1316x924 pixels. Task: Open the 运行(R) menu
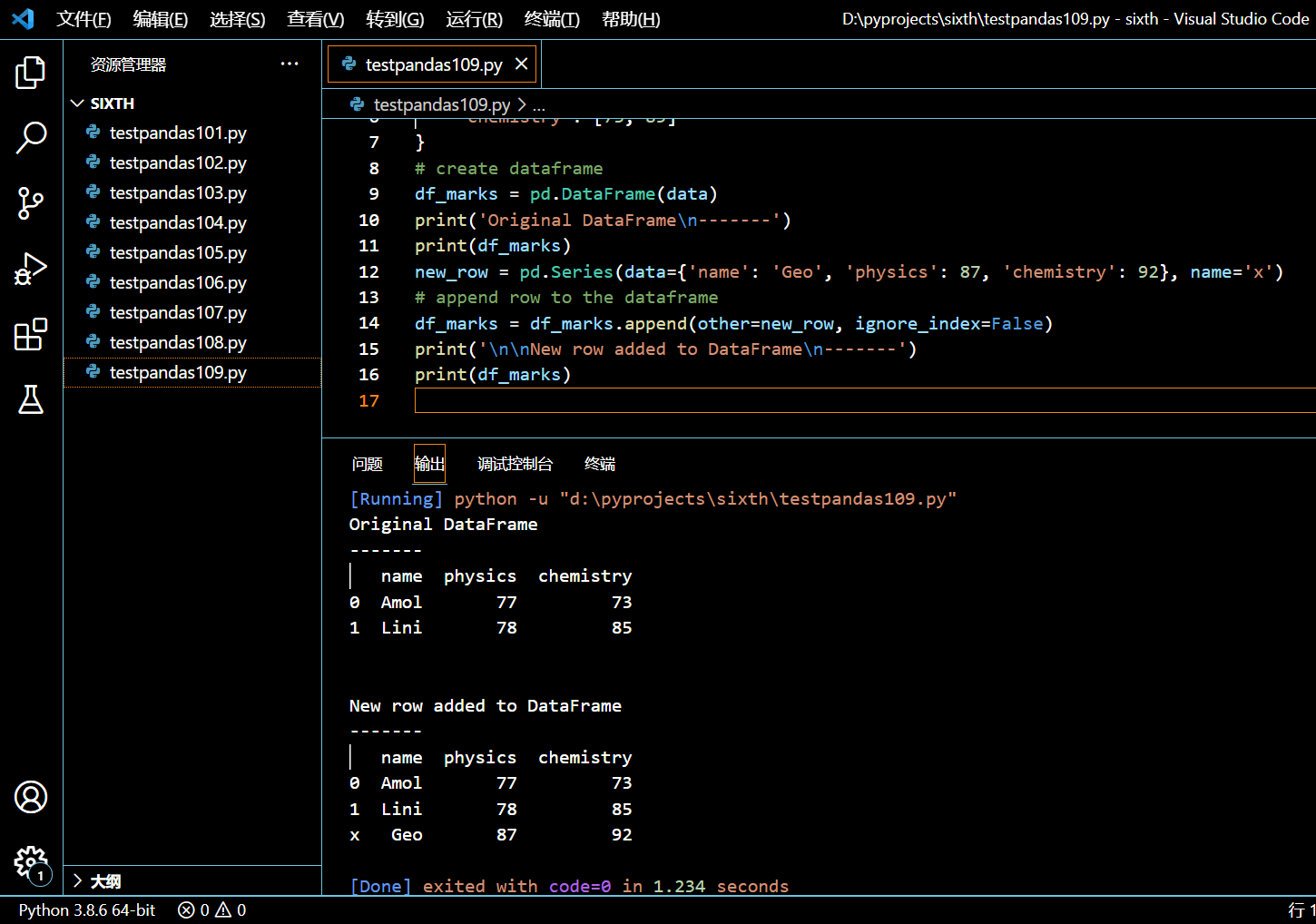tap(475, 19)
